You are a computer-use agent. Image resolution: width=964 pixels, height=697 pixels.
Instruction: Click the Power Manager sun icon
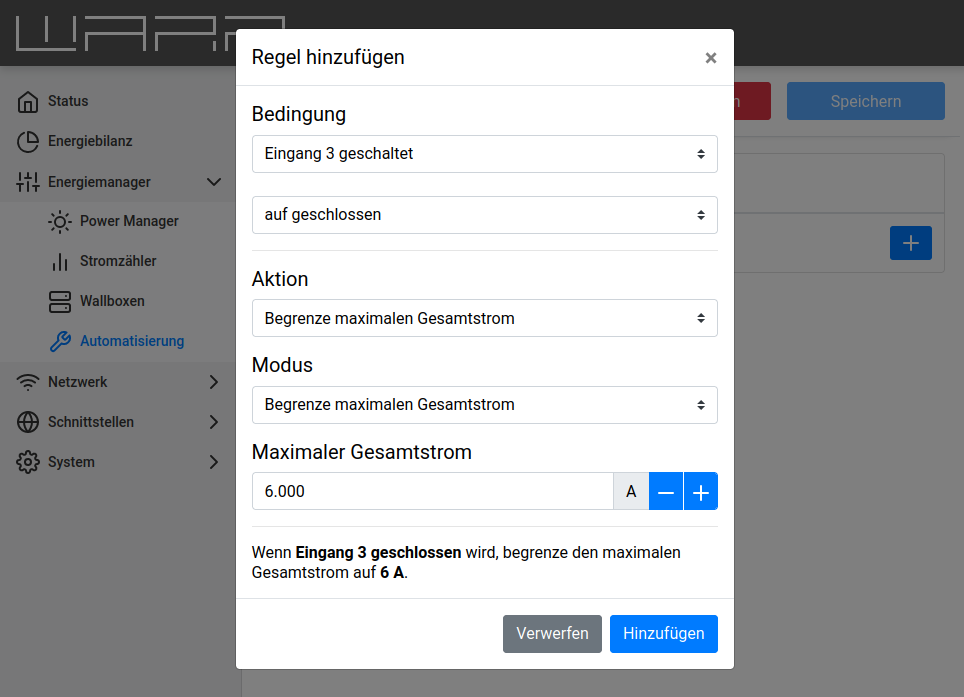[x=60, y=222]
